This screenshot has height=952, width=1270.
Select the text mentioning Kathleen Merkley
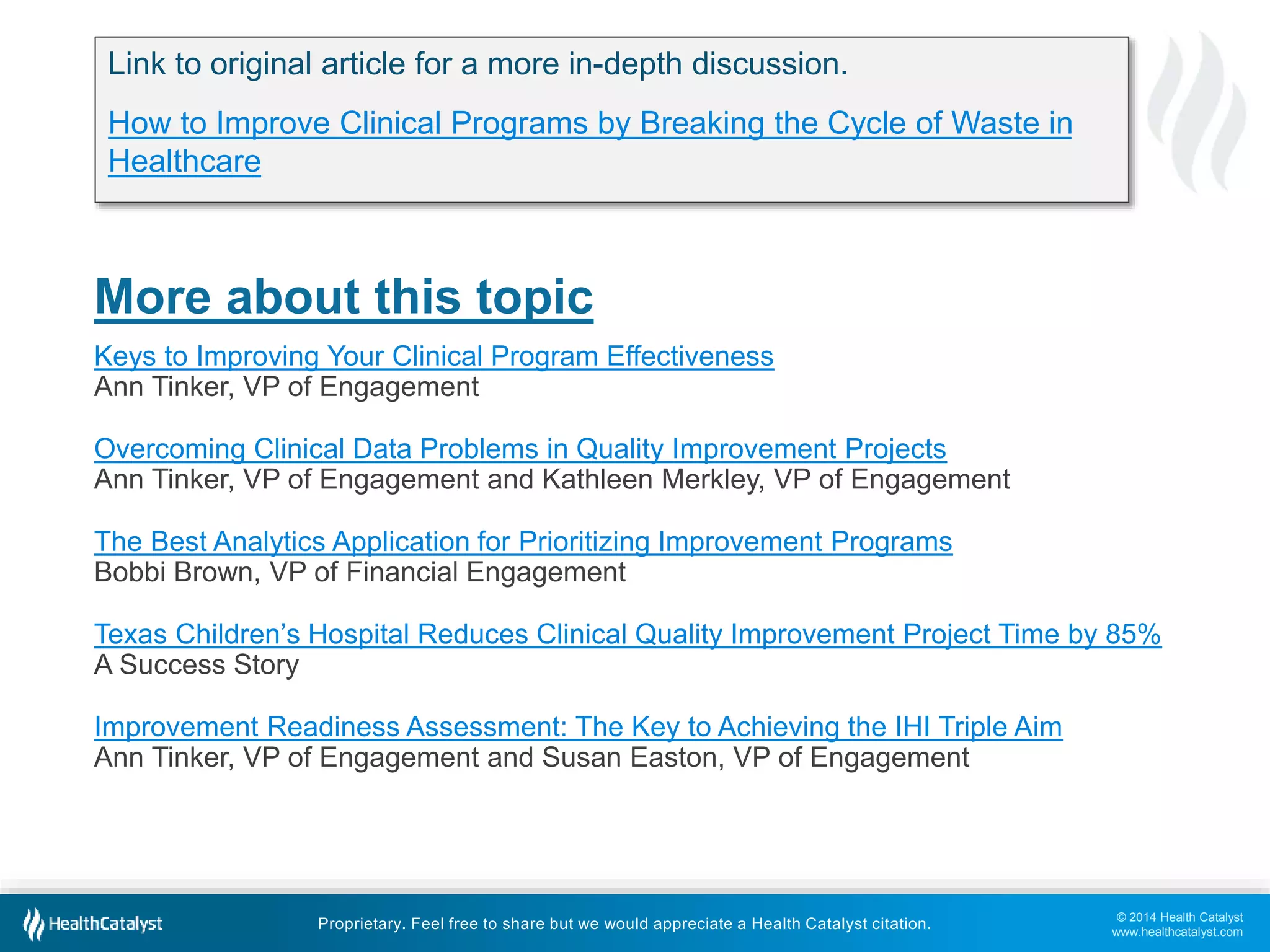(552, 480)
